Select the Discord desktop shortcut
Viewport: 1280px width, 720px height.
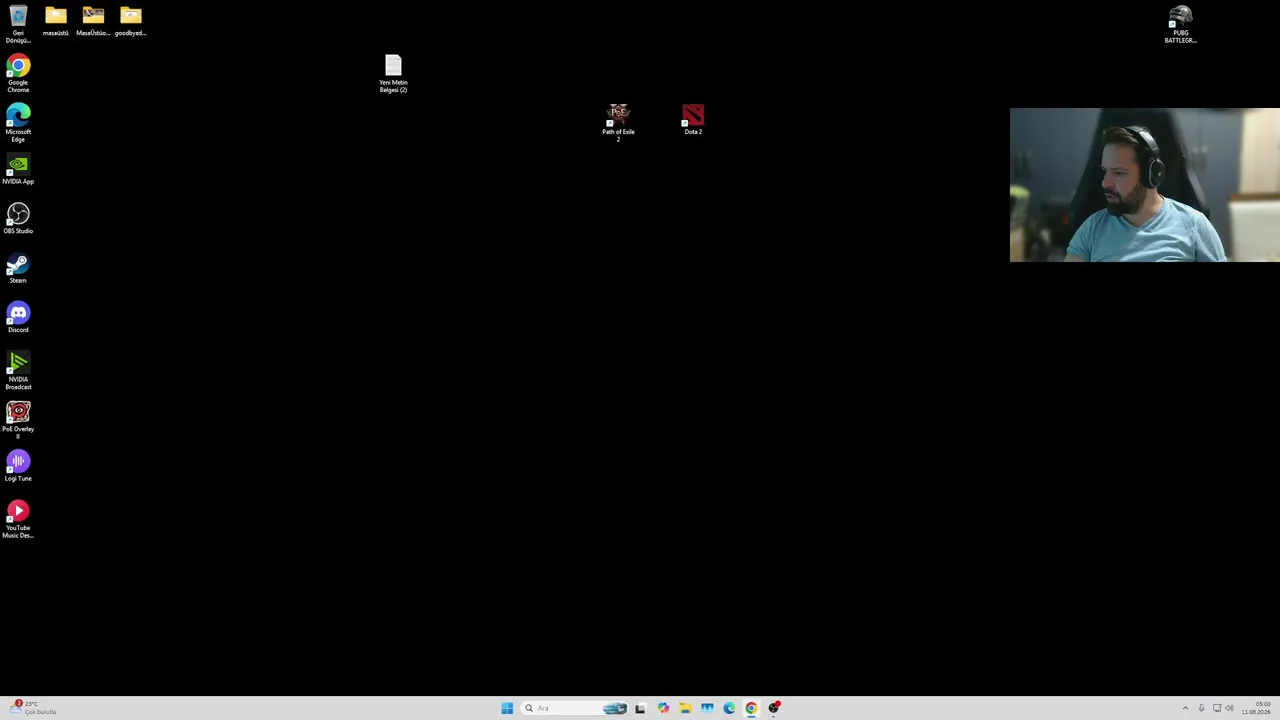[18, 318]
